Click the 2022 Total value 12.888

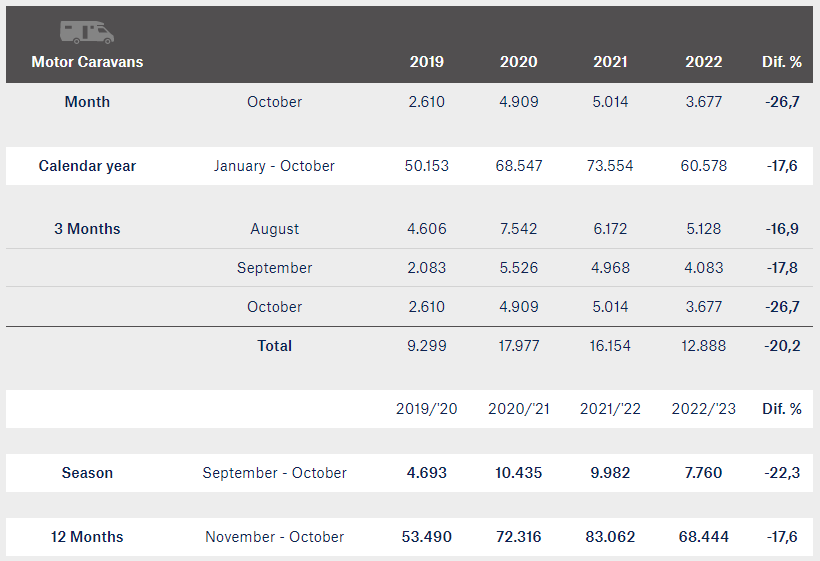703,346
